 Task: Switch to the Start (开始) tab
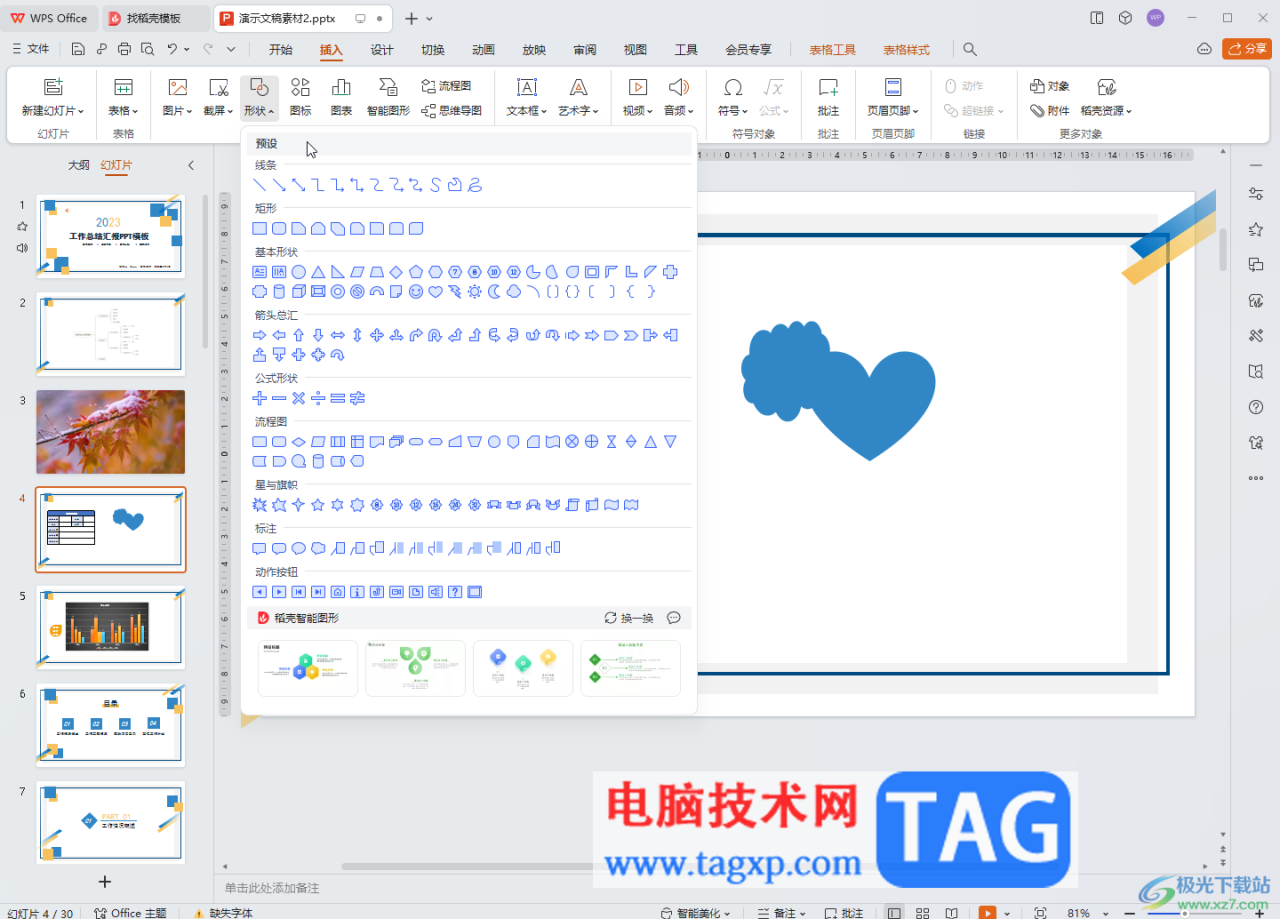[x=281, y=49]
